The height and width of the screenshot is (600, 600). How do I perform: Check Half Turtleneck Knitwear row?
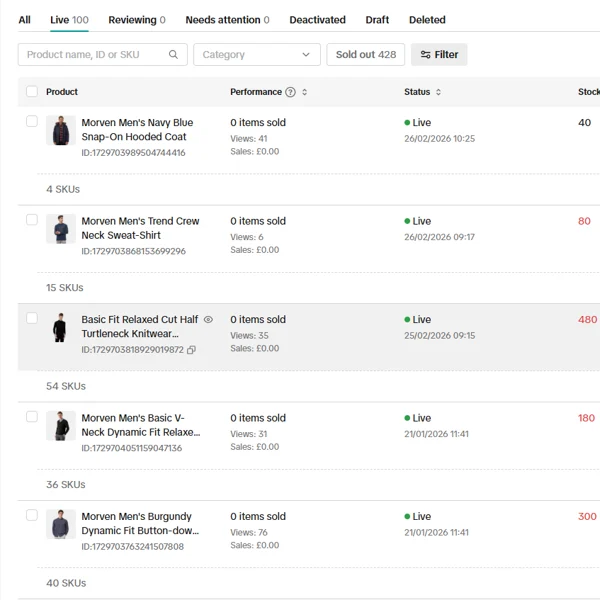pyautogui.click(x=32, y=318)
